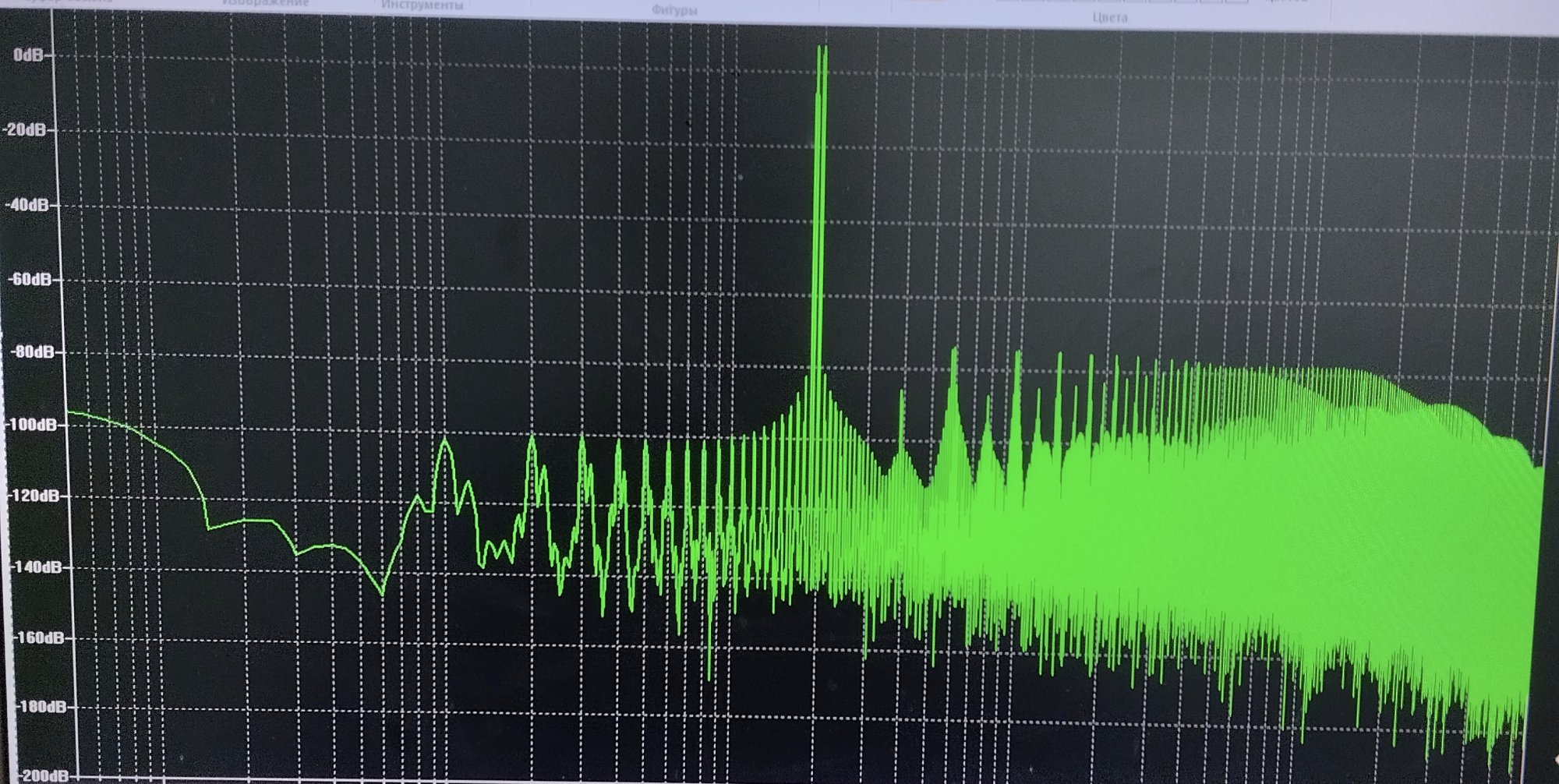Click the -140dB axis label
The width and height of the screenshot is (1559, 784).
pyautogui.click(x=35, y=567)
